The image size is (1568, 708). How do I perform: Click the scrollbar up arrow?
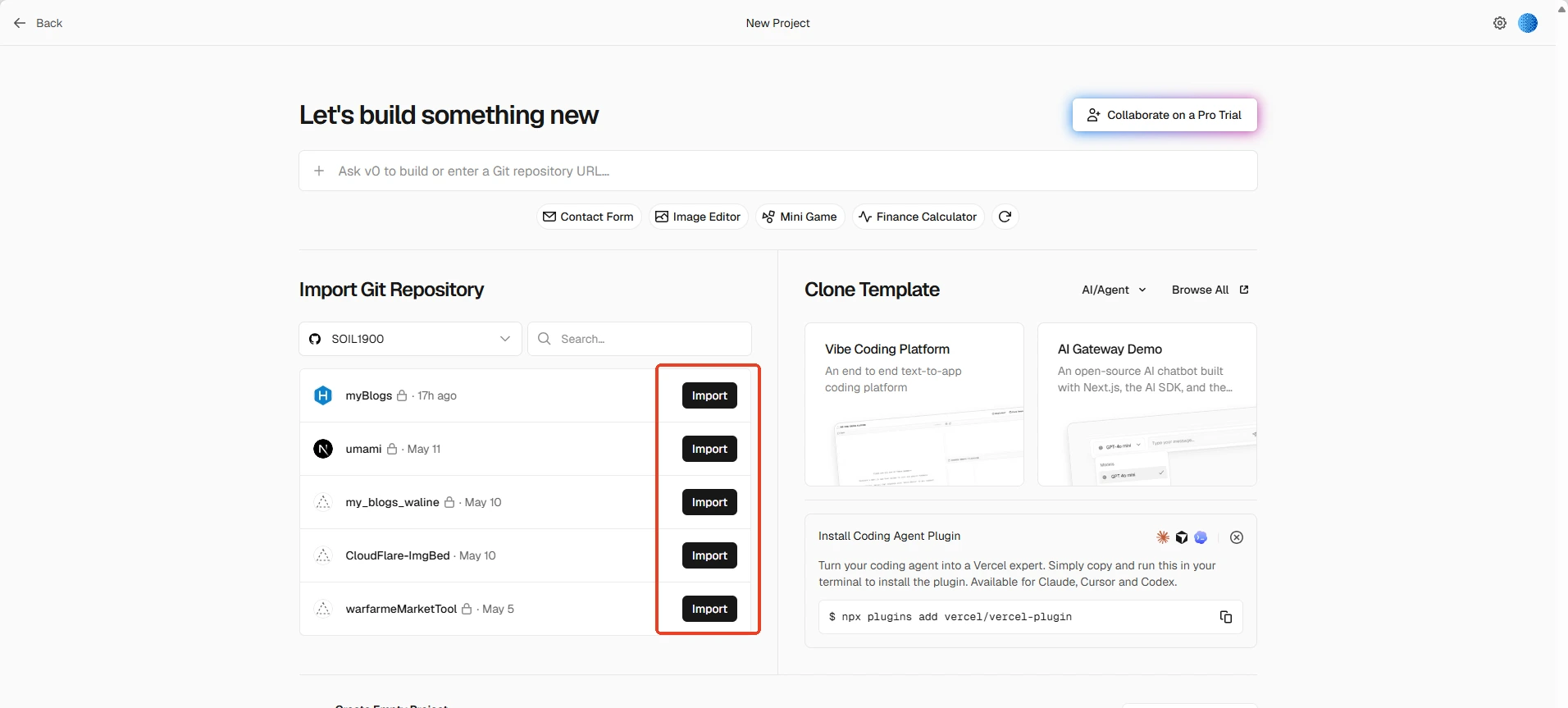1561,9
